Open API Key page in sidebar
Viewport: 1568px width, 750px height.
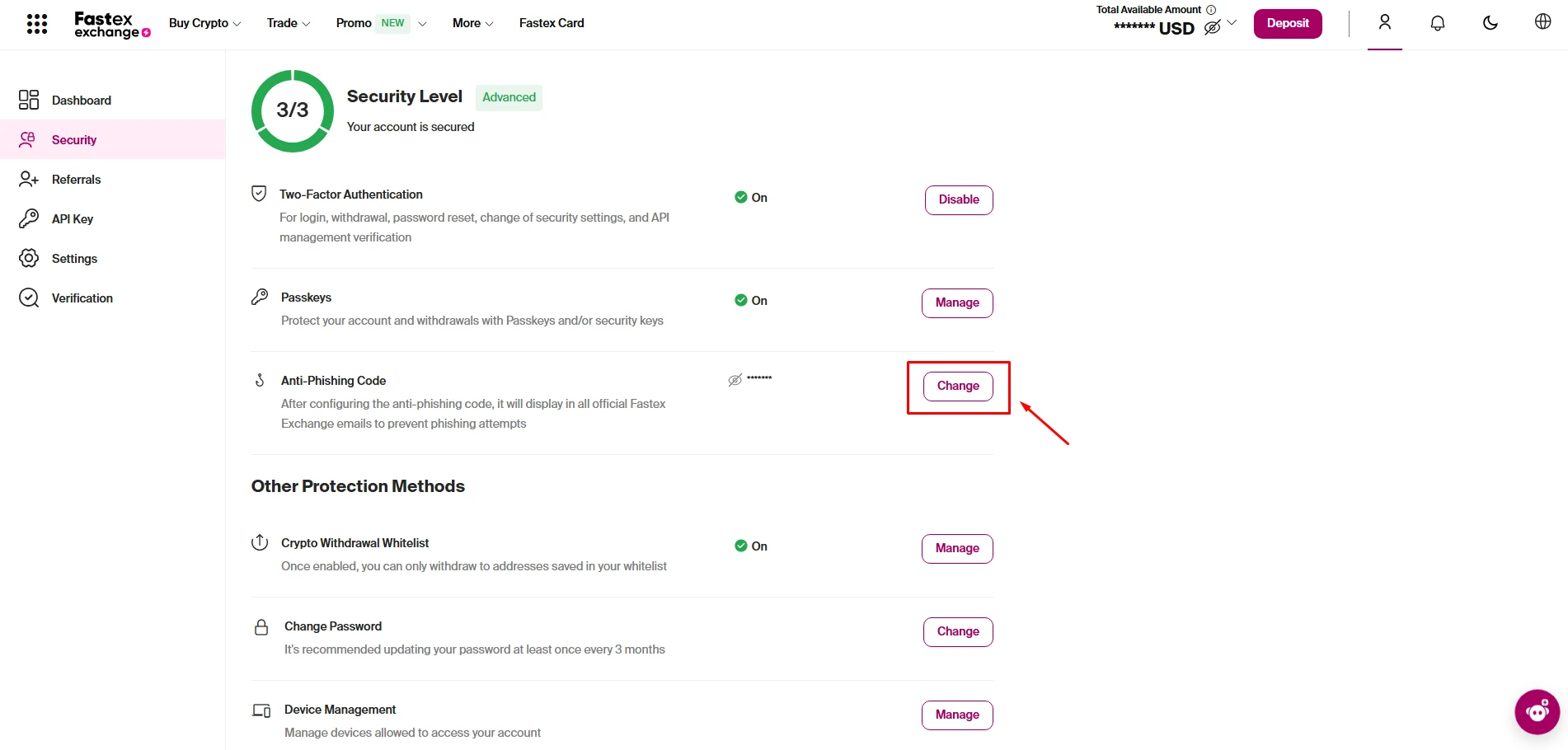click(x=113, y=218)
